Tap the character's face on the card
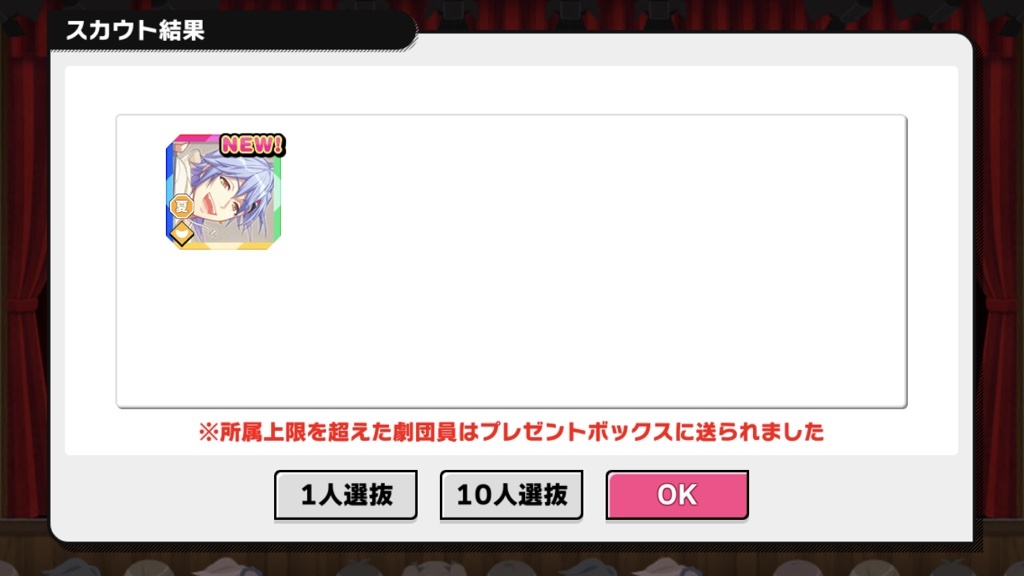Screen dimensions: 1024x576 click(229, 196)
